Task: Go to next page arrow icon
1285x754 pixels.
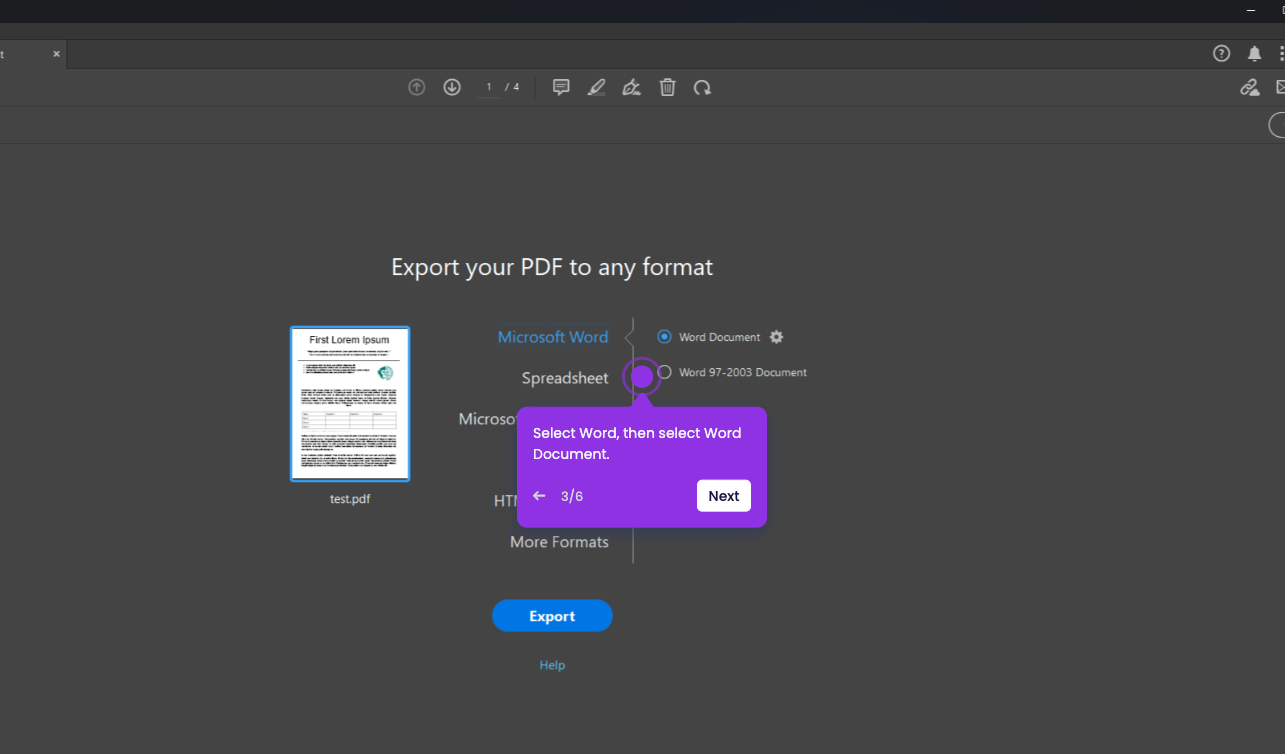Action: [452, 88]
